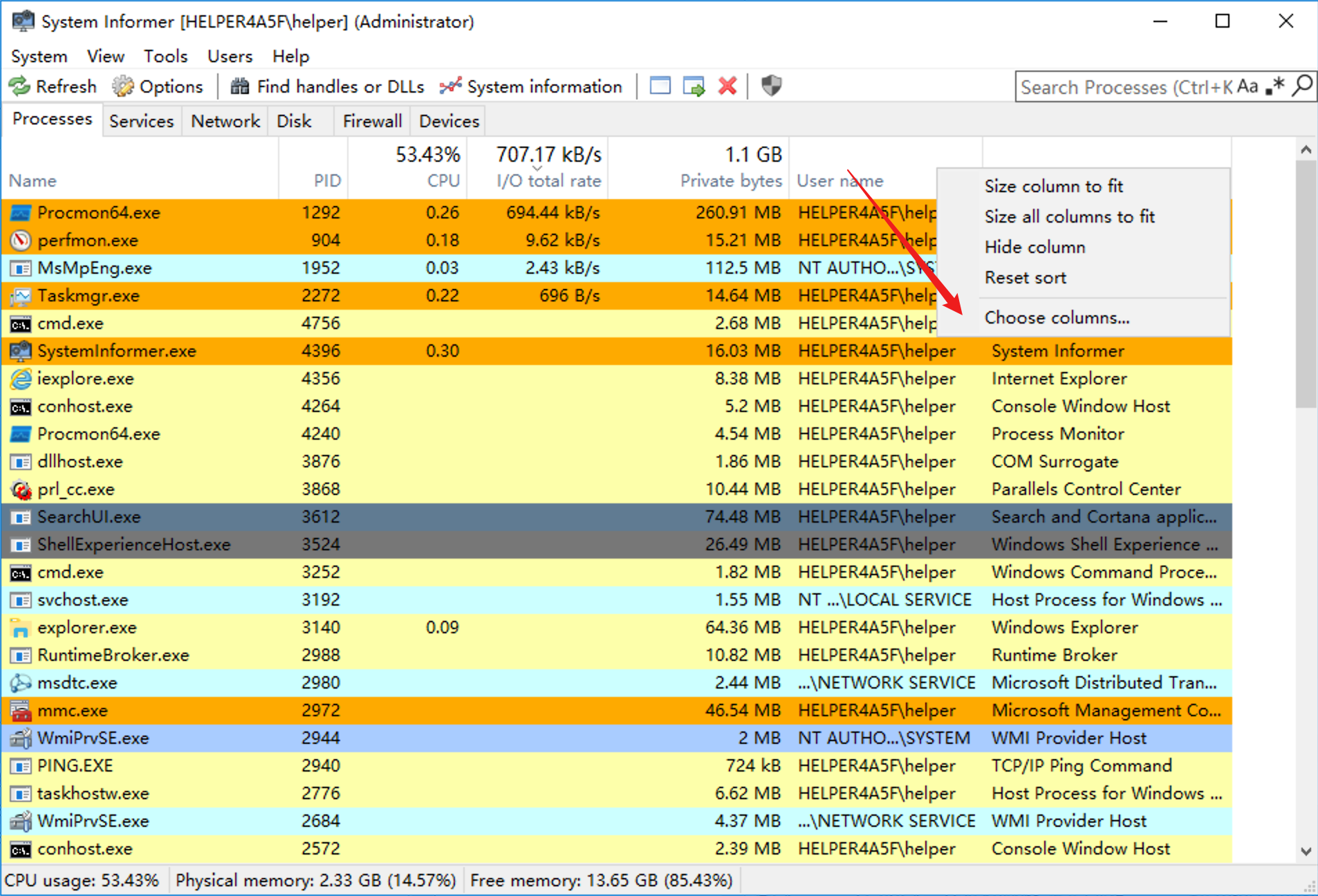Click the scroll down arrow of process list

click(x=1306, y=851)
